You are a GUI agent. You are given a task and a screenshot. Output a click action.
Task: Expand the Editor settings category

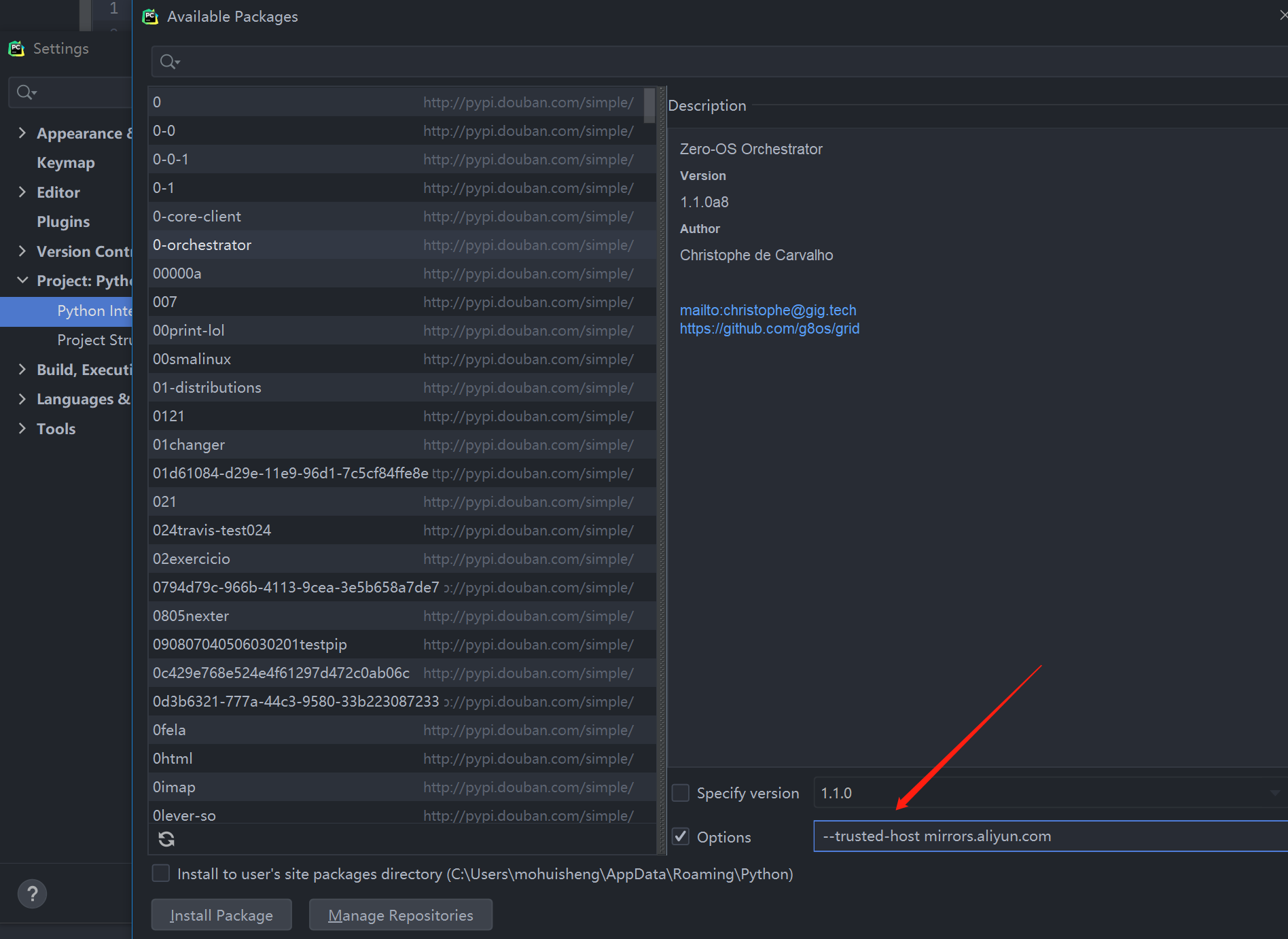click(x=22, y=192)
